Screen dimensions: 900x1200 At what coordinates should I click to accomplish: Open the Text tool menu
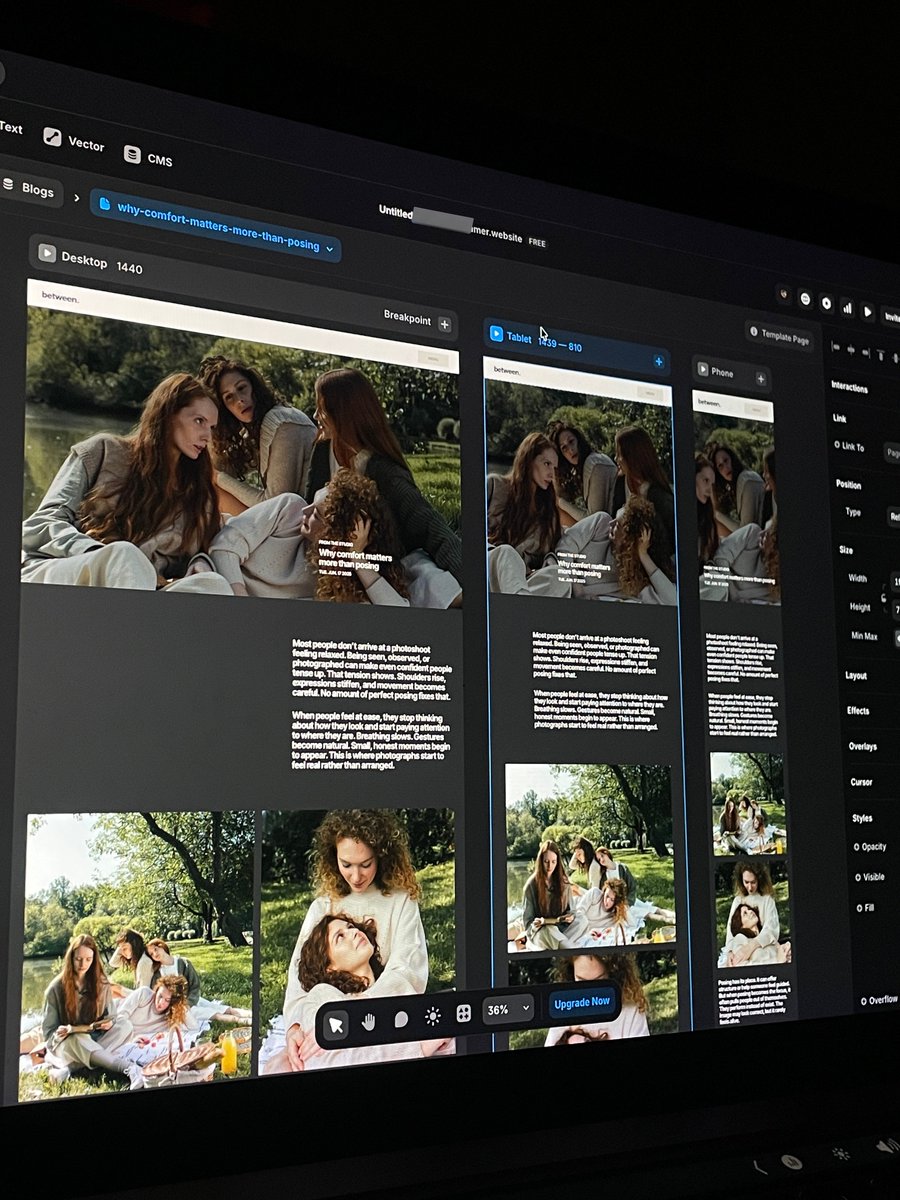(x=10, y=128)
